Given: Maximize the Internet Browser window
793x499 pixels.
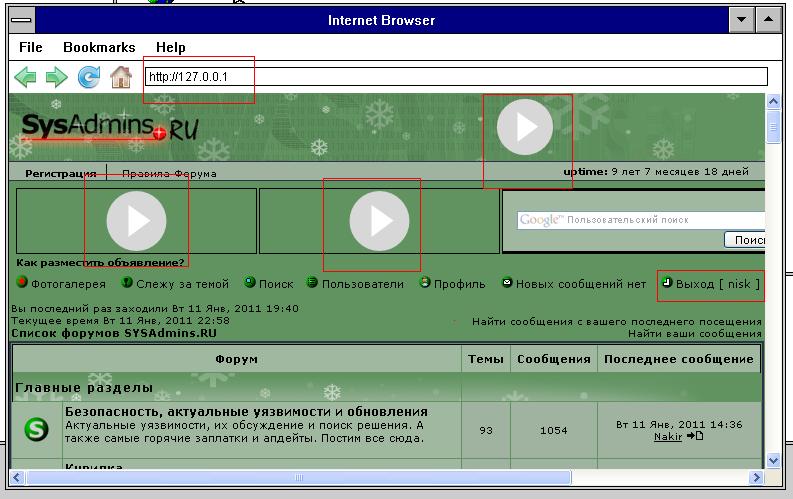Looking at the screenshot, I should point(768,20).
